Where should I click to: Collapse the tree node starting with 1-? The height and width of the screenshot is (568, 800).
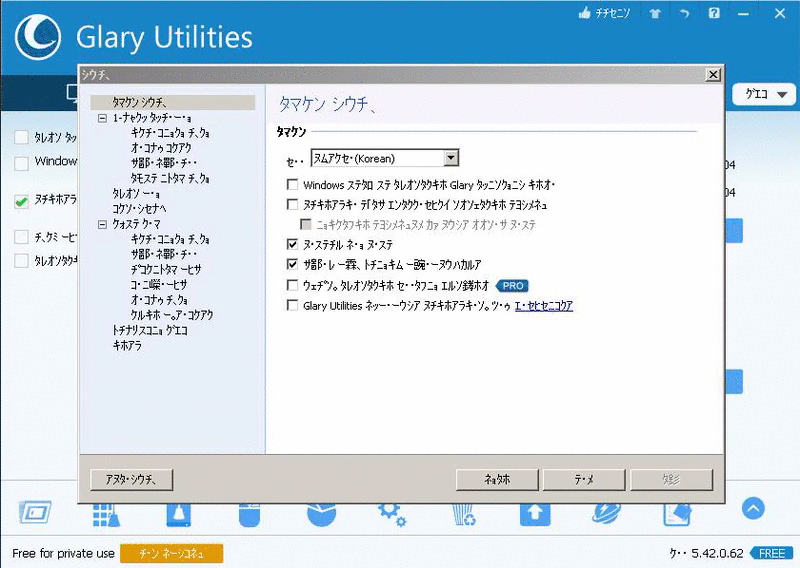coord(102,118)
